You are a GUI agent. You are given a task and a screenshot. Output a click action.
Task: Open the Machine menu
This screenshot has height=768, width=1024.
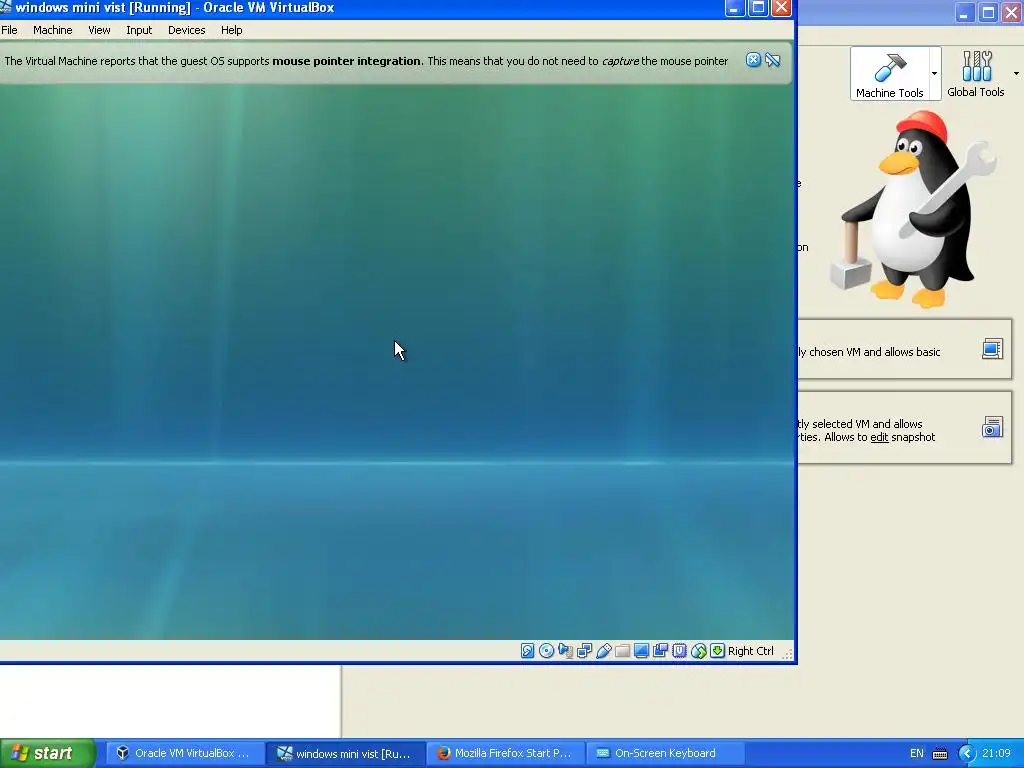[x=53, y=30]
